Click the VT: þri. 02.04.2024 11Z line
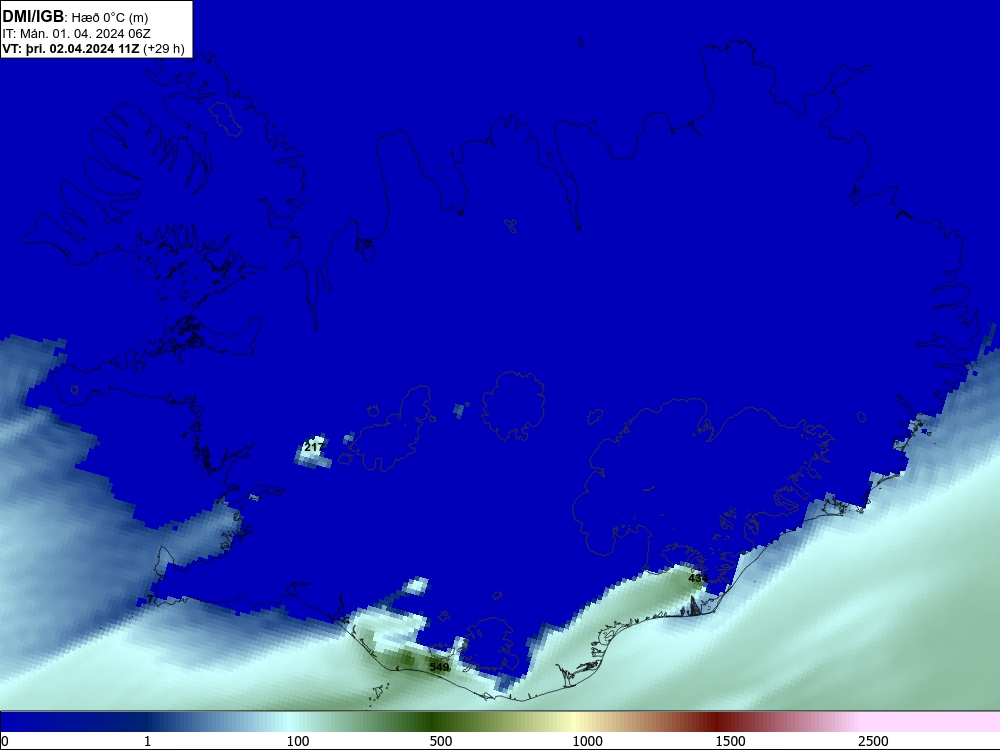 click(71, 49)
